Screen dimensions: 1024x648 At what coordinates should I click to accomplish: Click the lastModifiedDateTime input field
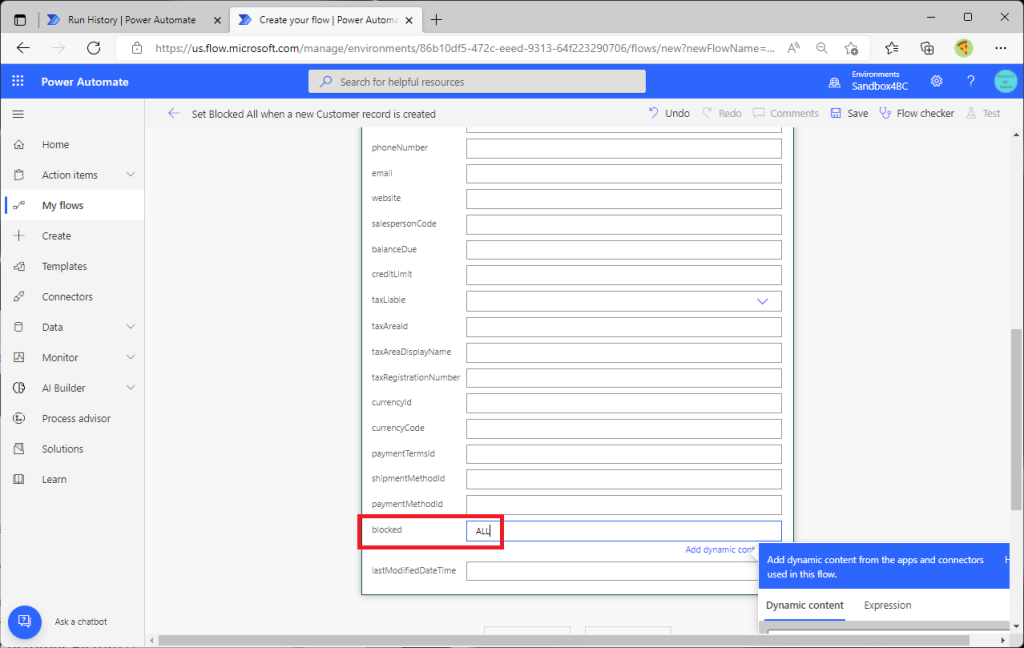(x=612, y=571)
